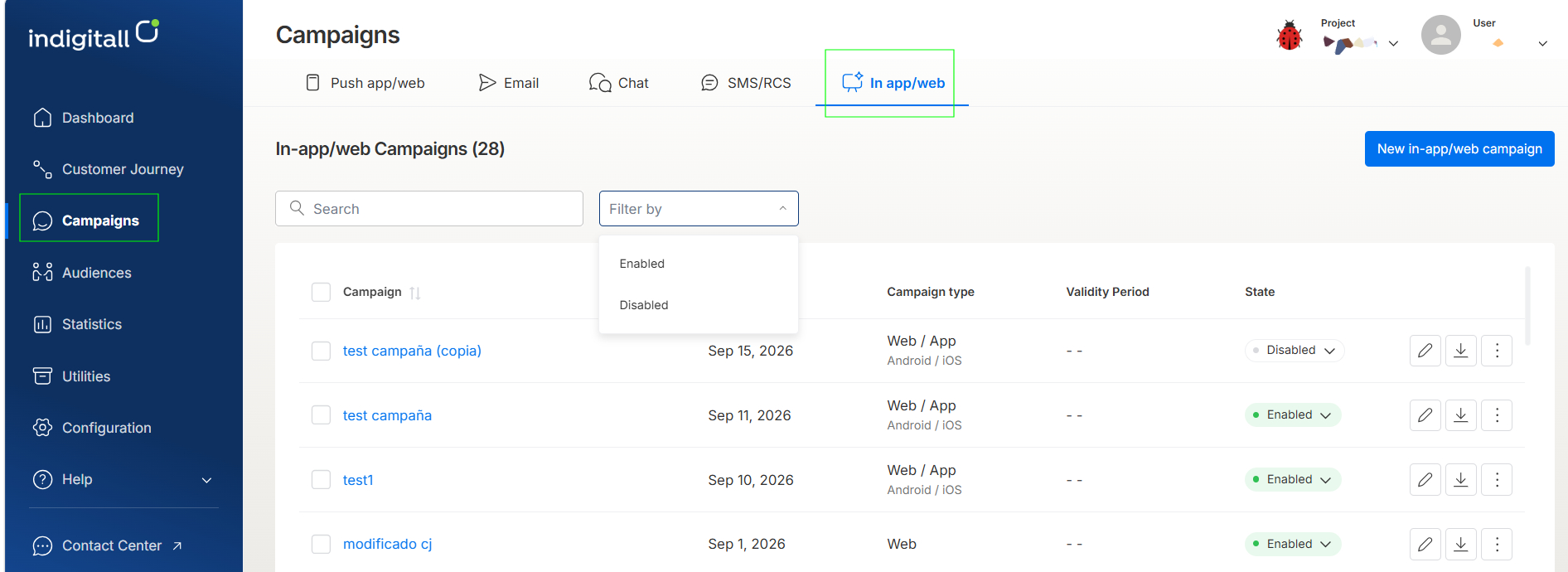
Task: Open the Email campaigns tab
Action: click(509, 83)
